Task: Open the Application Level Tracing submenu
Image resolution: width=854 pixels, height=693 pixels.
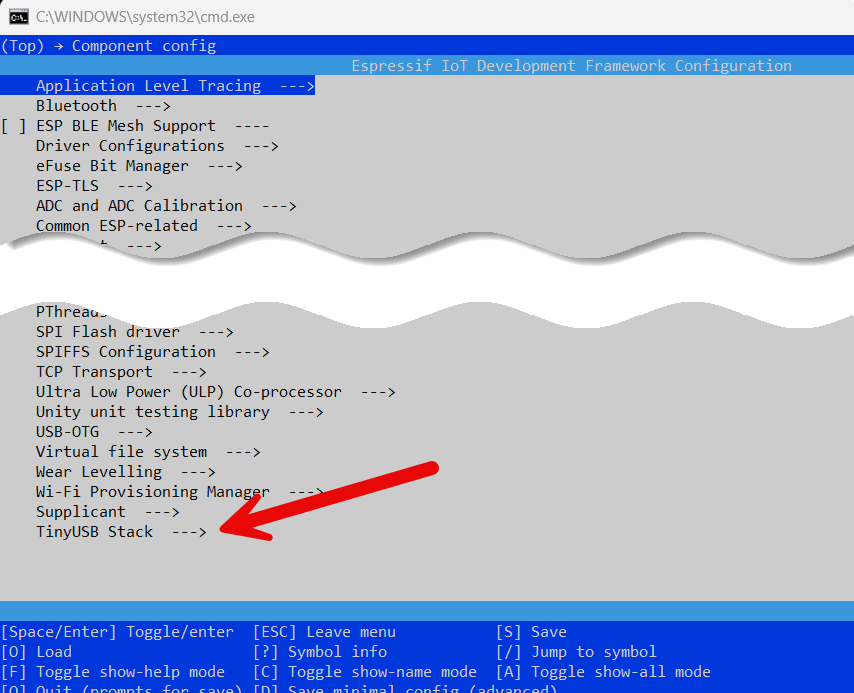Action: point(148,86)
